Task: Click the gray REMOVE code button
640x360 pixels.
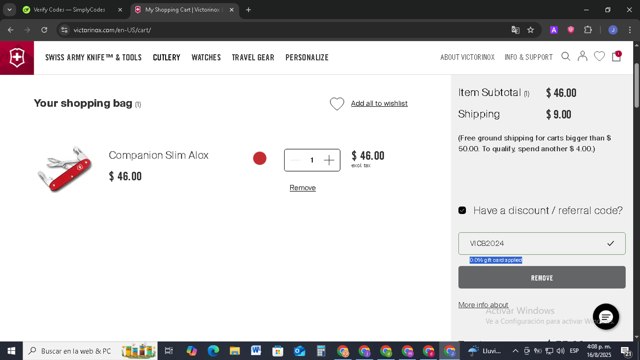Action: click(x=542, y=278)
